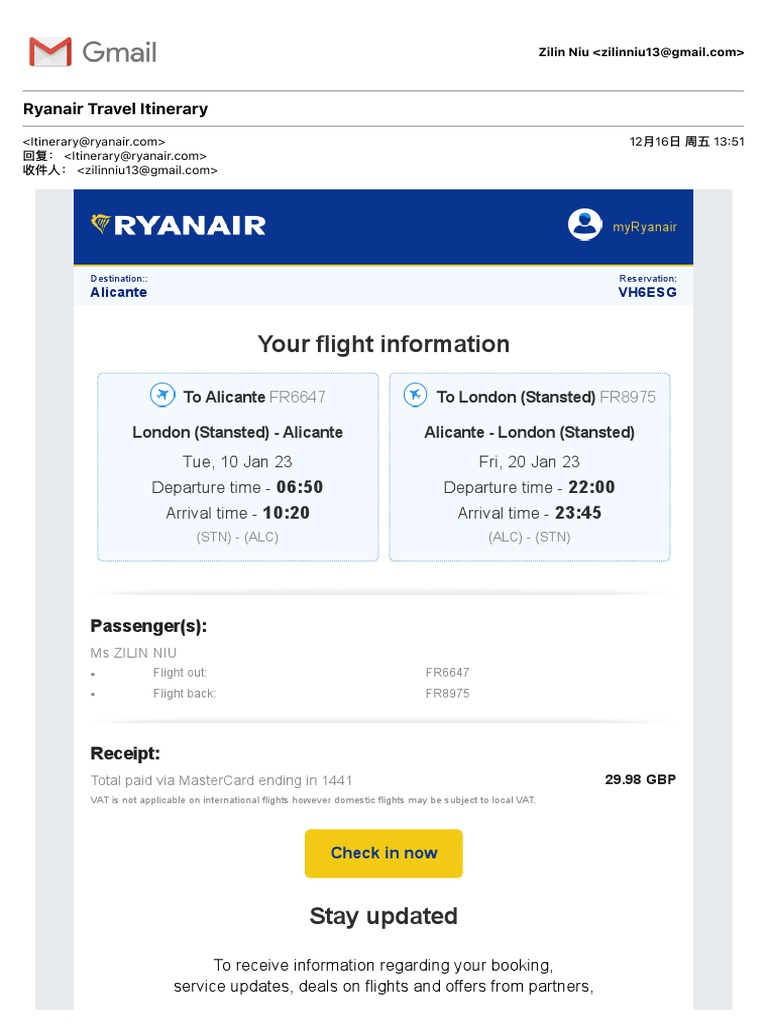This screenshot has height=1024, width=768.
Task: Click the Ryanair Travel Itinerary subject line
Action: 116,109
